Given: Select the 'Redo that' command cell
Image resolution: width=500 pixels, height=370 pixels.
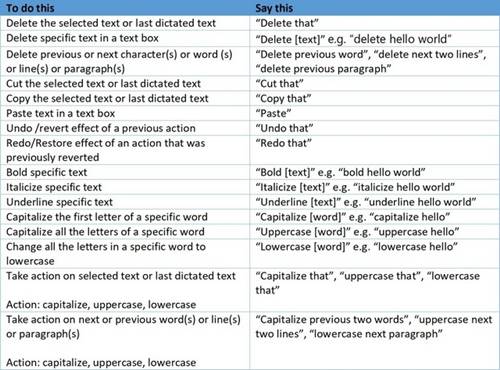Looking at the screenshot, I should pyautogui.click(x=375, y=150).
